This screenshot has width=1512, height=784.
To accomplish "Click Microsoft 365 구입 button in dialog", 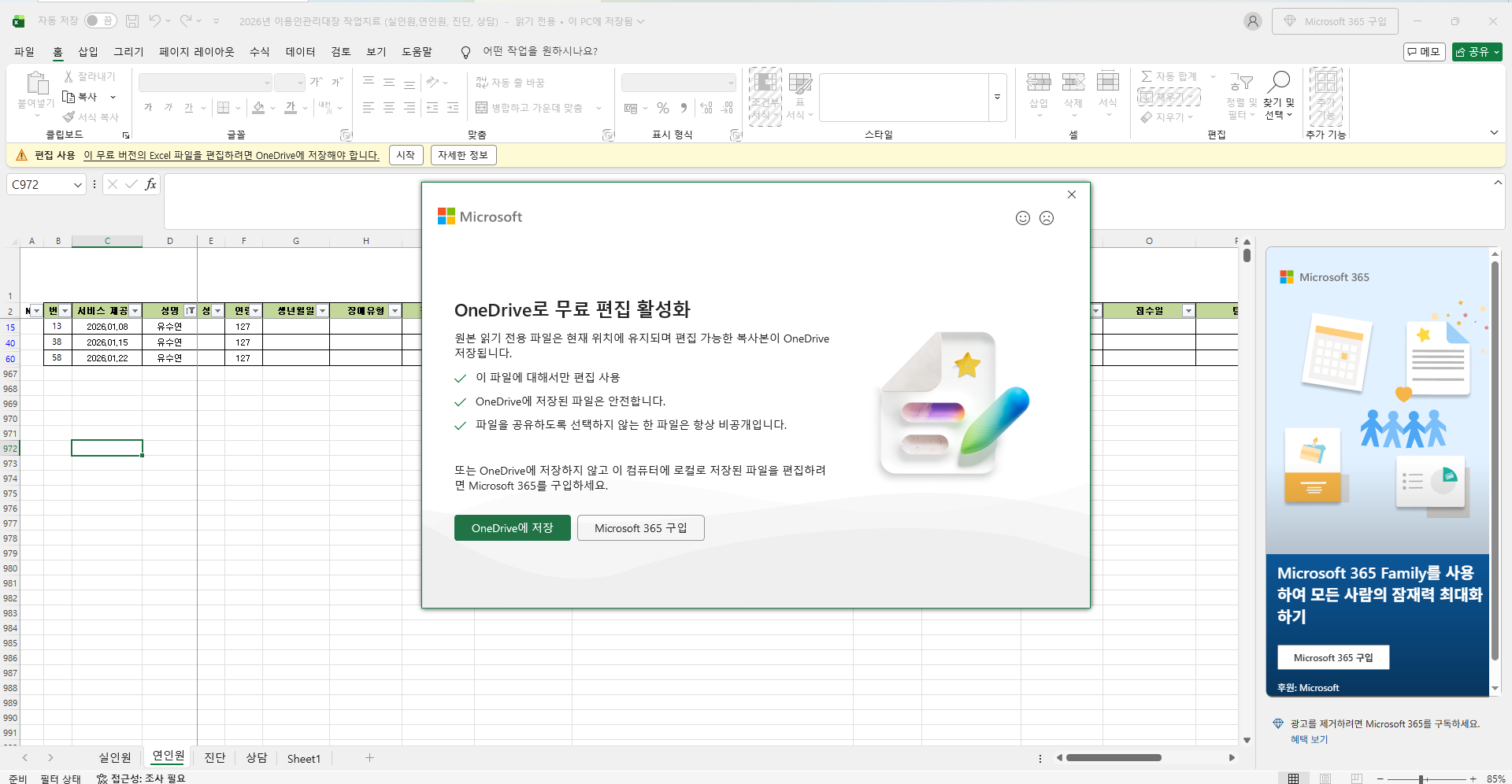I will pyautogui.click(x=641, y=528).
